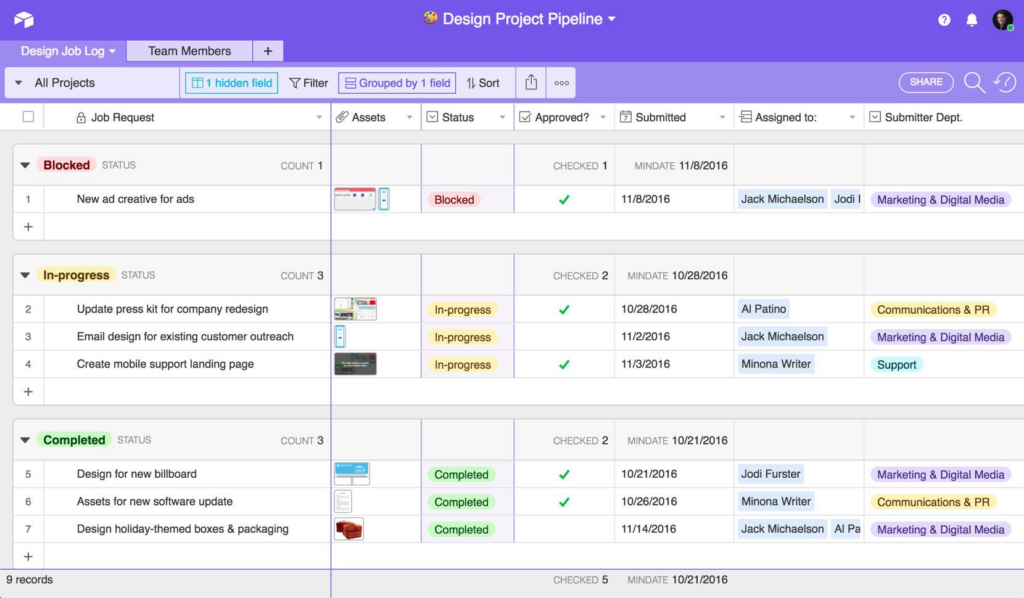Viewport: 1024px width, 598px height.
Task: Open the three-dots more options menu
Action: [x=562, y=83]
